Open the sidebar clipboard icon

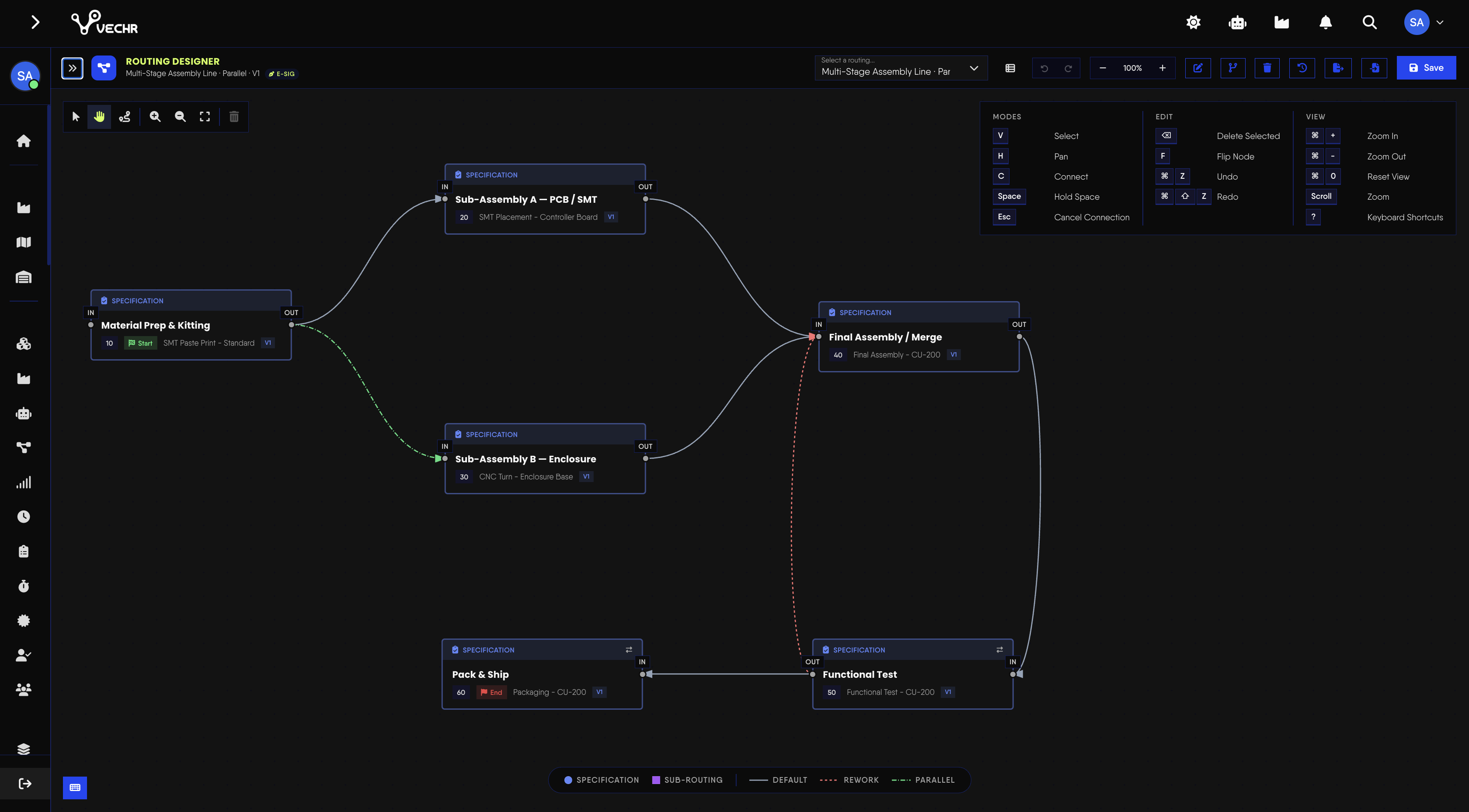point(23,552)
